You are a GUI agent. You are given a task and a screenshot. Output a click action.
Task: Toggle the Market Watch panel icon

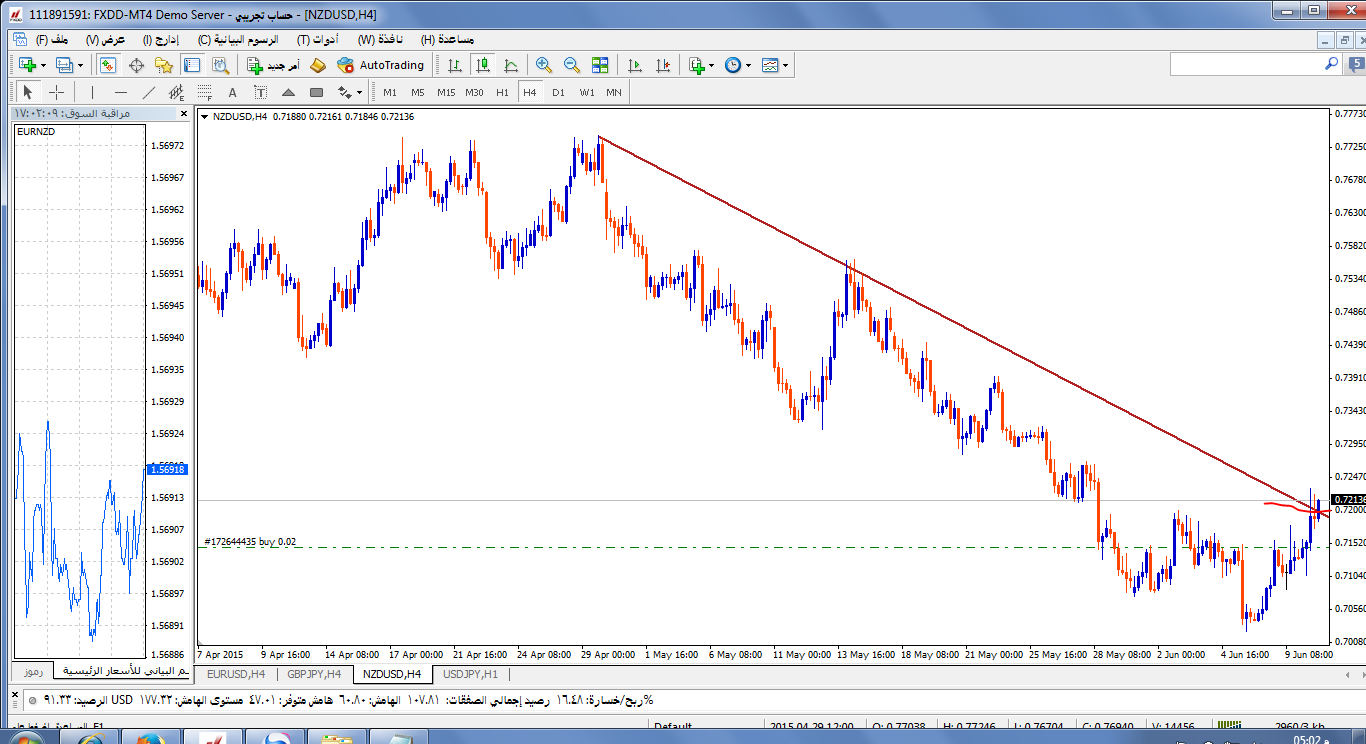[x=108, y=65]
